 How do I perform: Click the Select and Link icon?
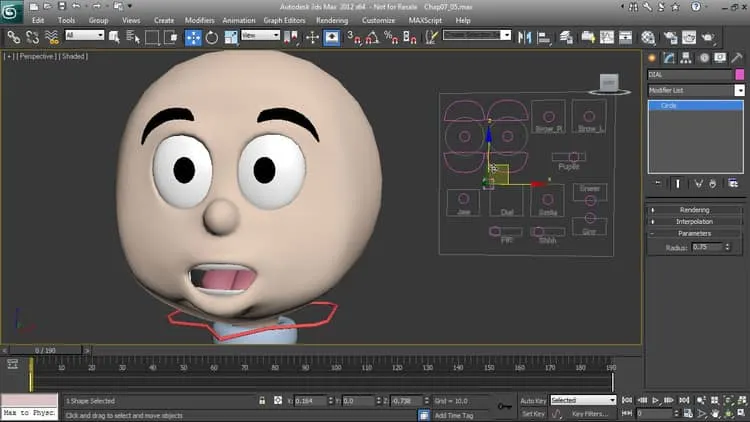click(x=13, y=37)
